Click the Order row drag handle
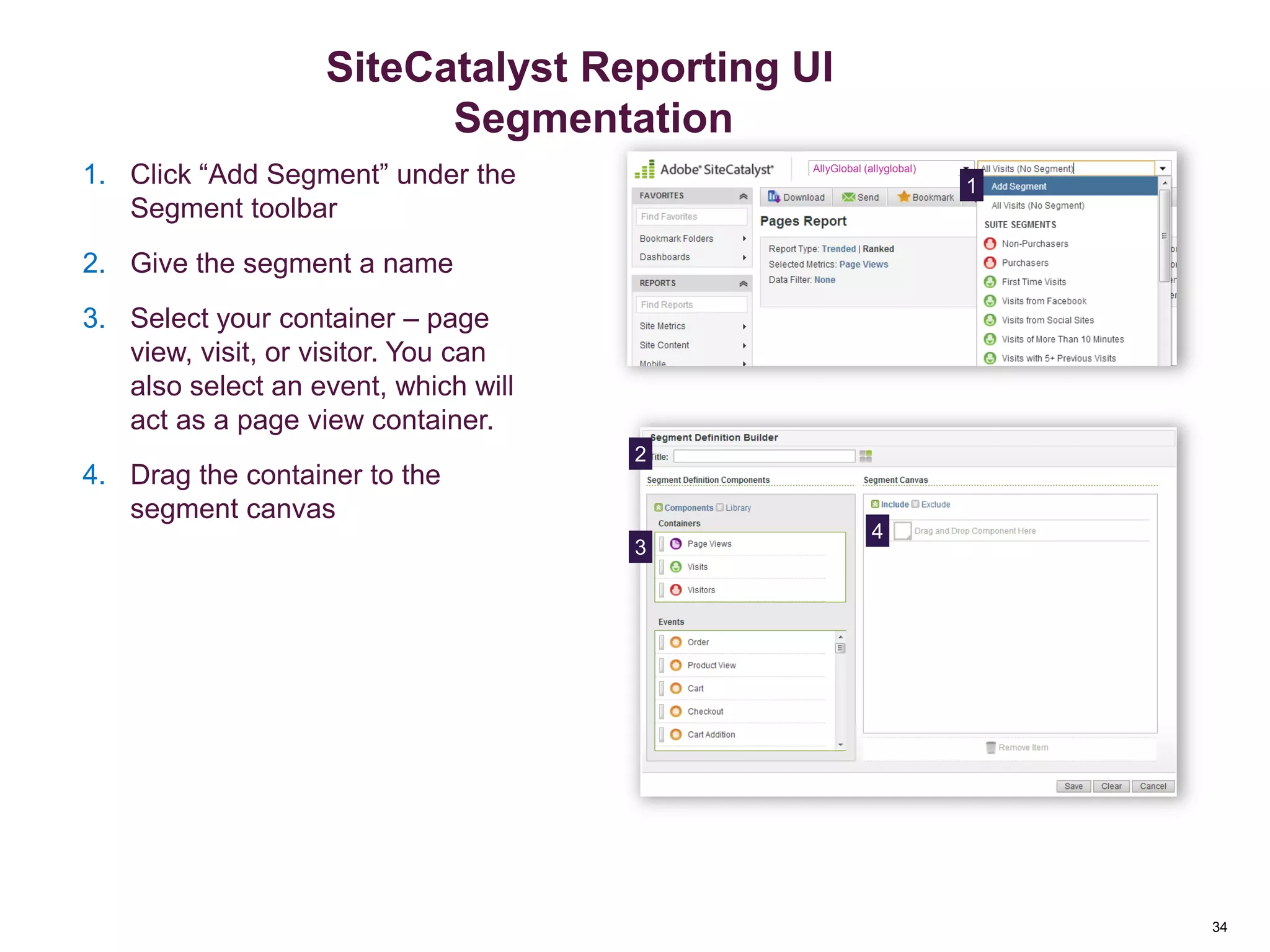Image resolution: width=1270 pixels, height=952 pixels. (662, 642)
